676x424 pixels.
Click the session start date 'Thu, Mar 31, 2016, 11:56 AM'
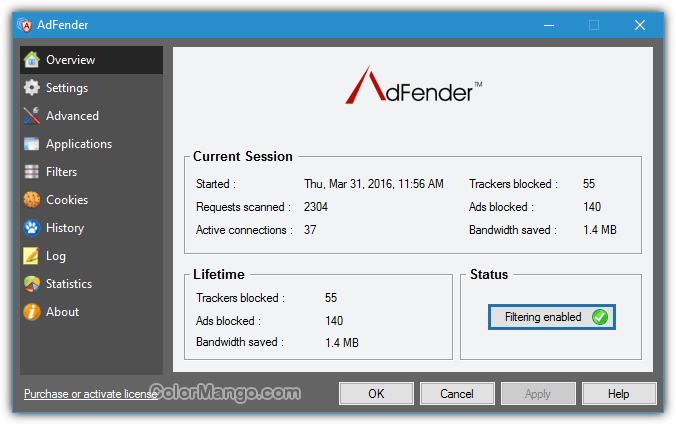pyautogui.click(x=374, y=184)
